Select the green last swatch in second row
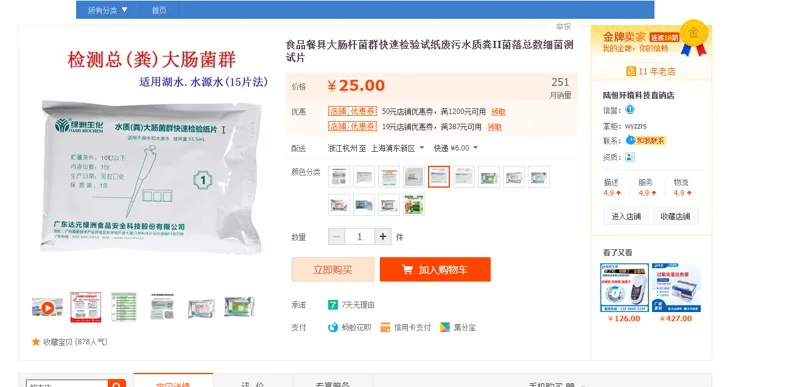 click(414, 205)
